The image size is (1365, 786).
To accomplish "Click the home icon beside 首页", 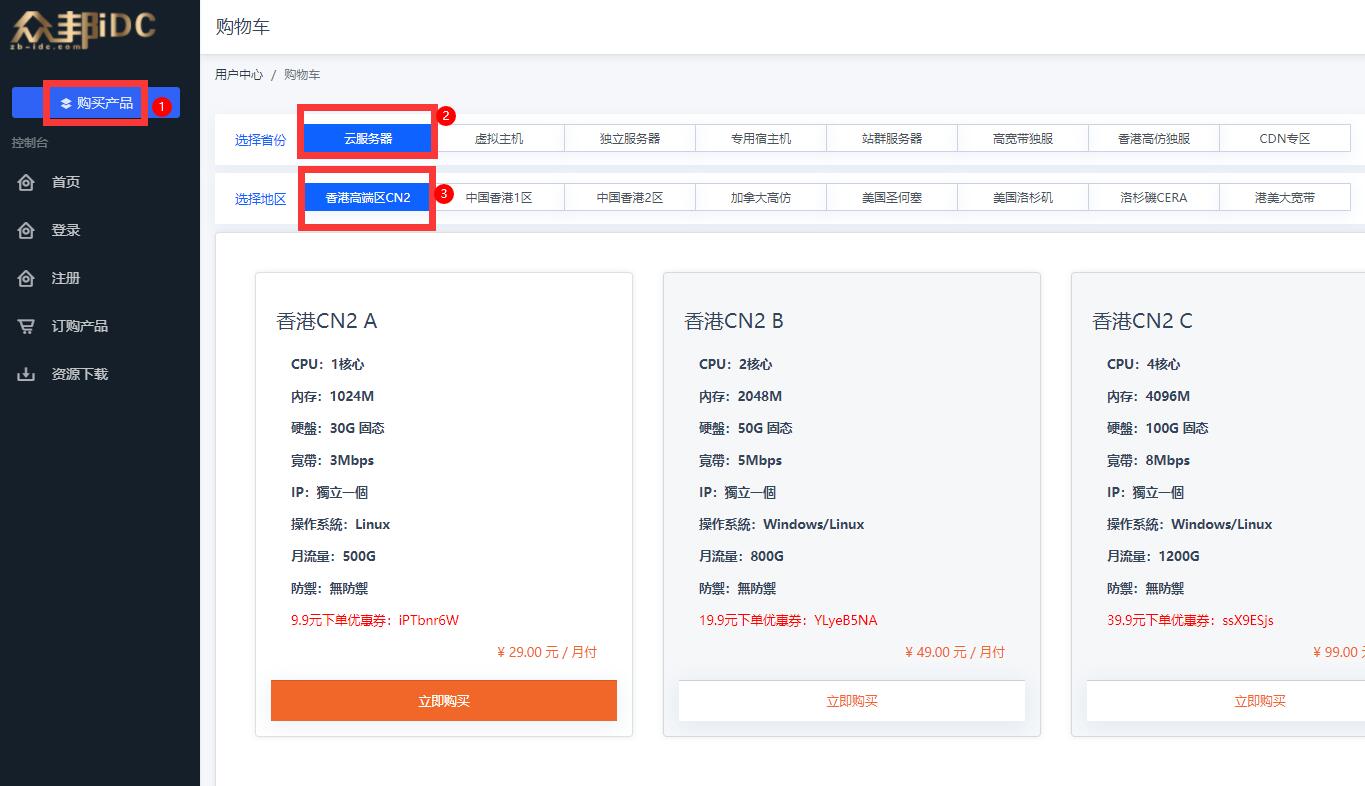I will (x=26, y=182).
